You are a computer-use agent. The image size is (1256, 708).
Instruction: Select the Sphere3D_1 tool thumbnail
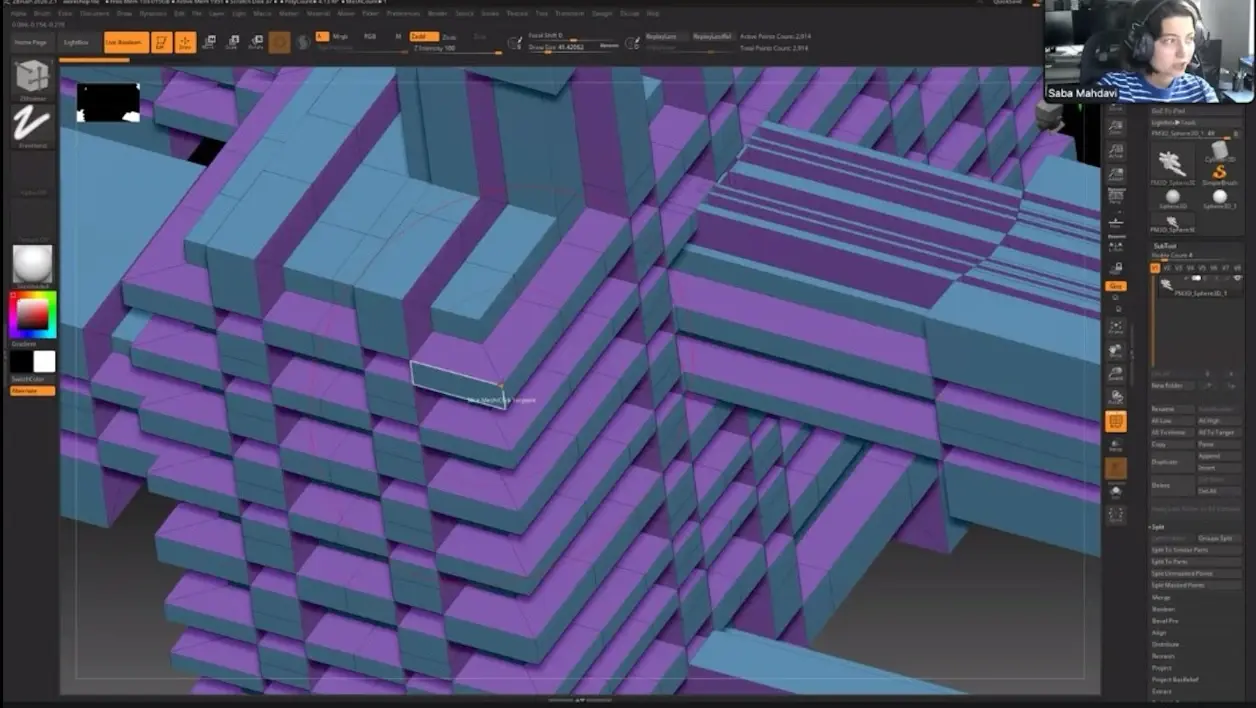(1219, 197)
